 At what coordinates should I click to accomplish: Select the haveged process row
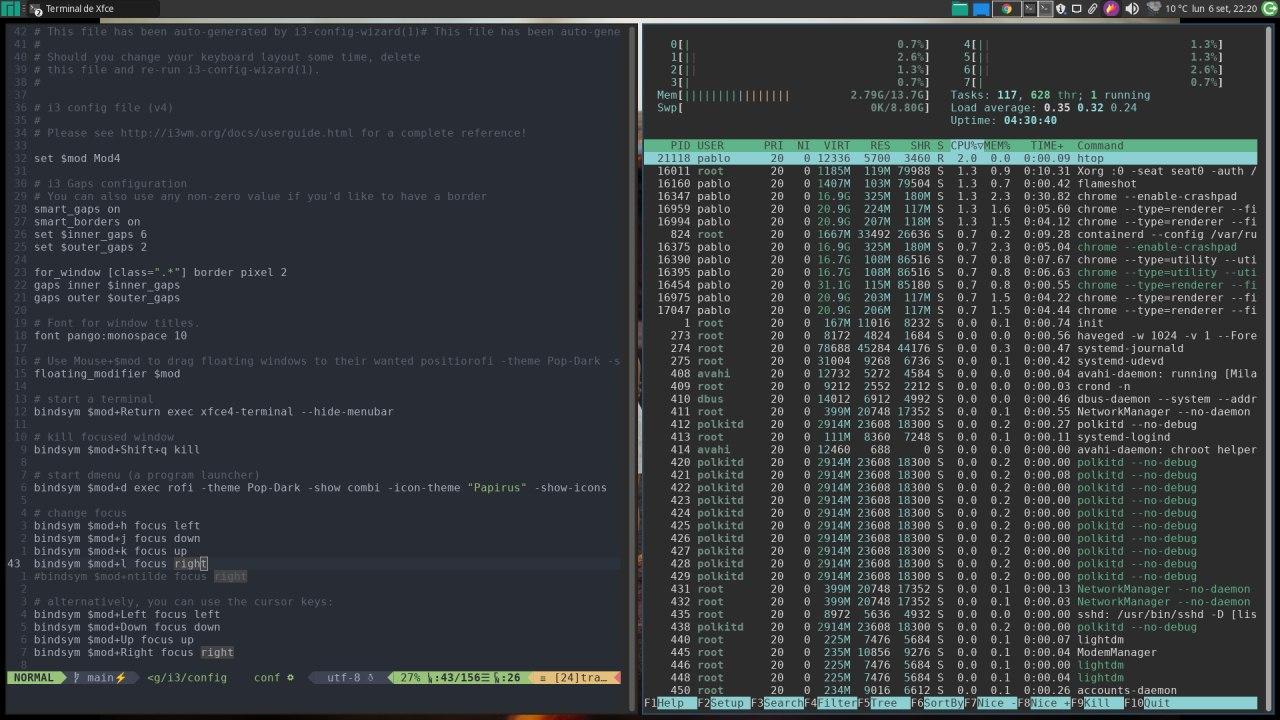(950, 336)
